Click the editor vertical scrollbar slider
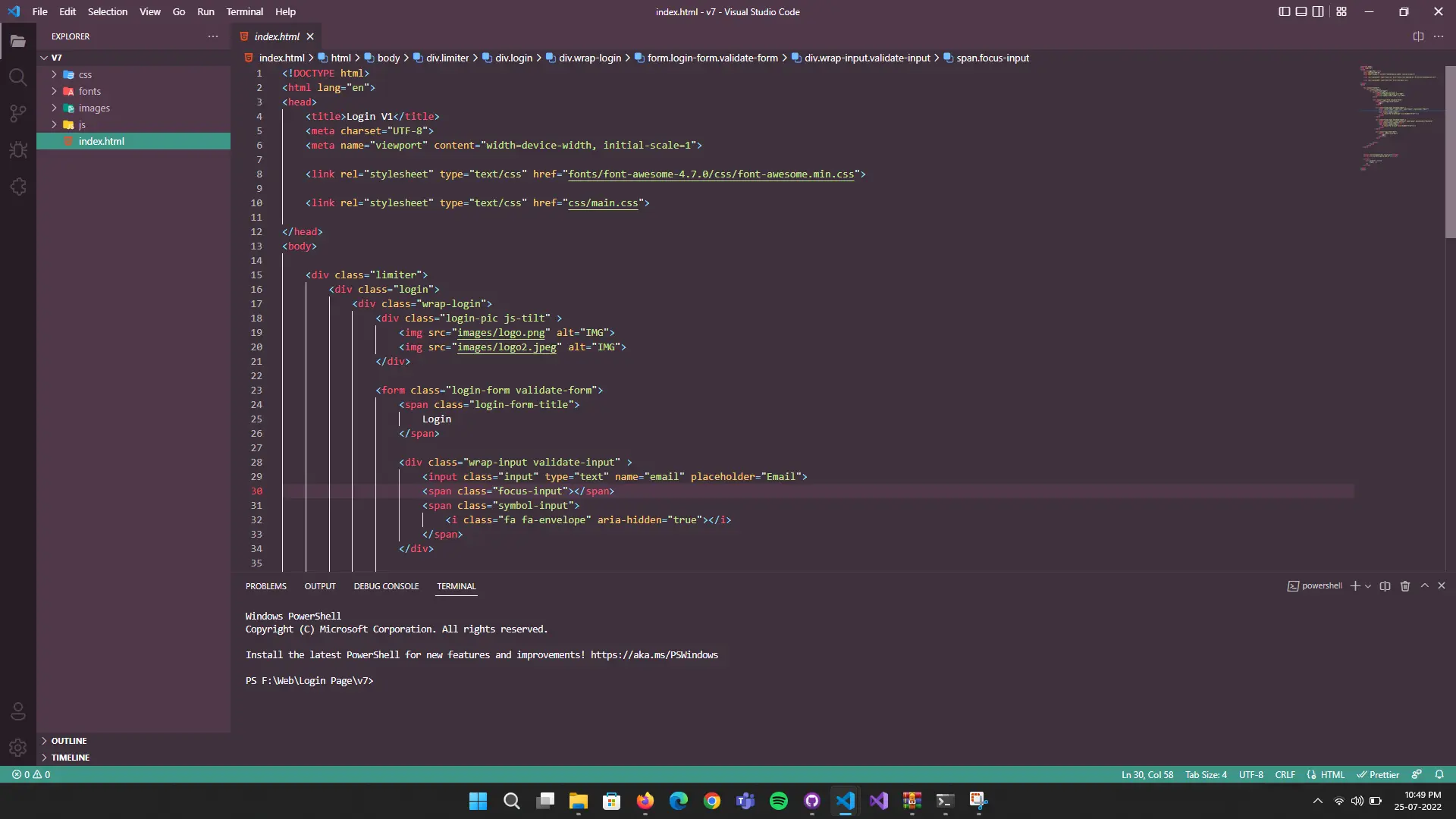 point(1450,152)
